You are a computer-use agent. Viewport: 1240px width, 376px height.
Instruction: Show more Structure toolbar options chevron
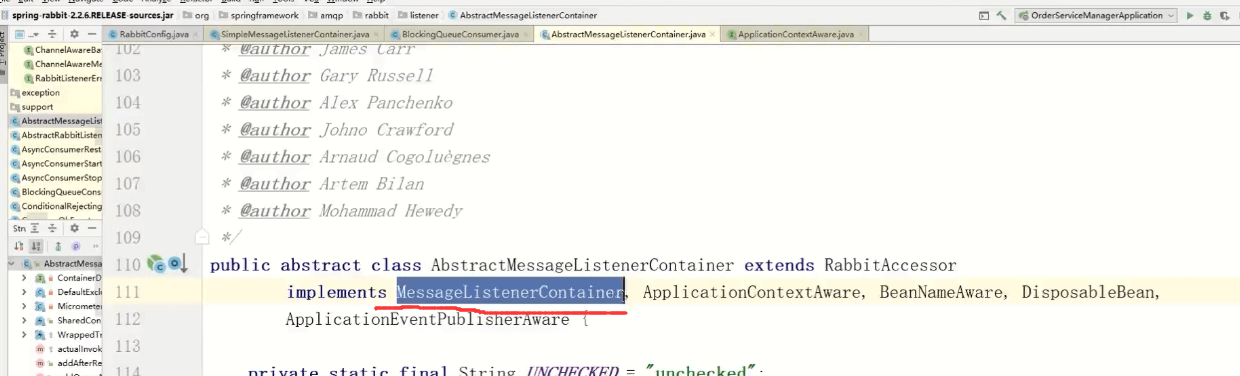[95, 245]
